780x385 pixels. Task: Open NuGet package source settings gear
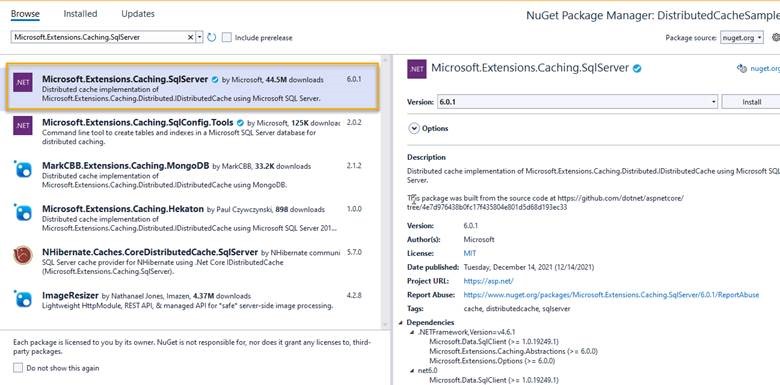click(776, 37)
